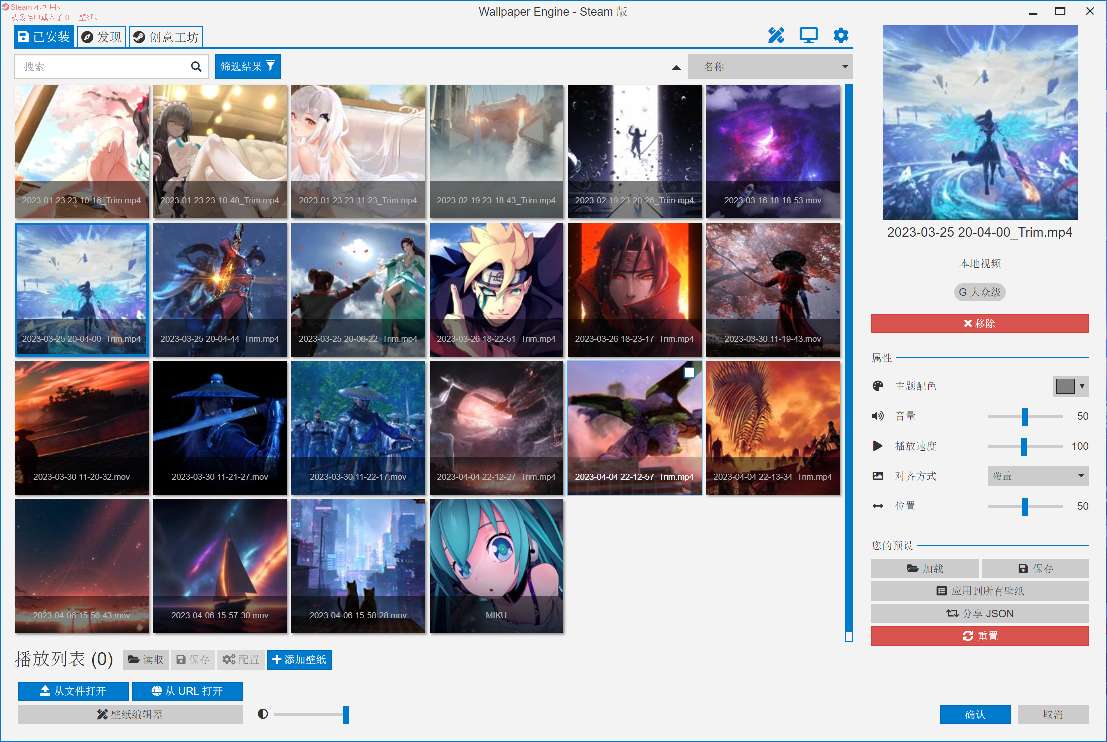Screen dimensions: 1107x742
Task: Open the theme color swatch dropdown
Action: pyautogui.click(x=1070, y=385)
